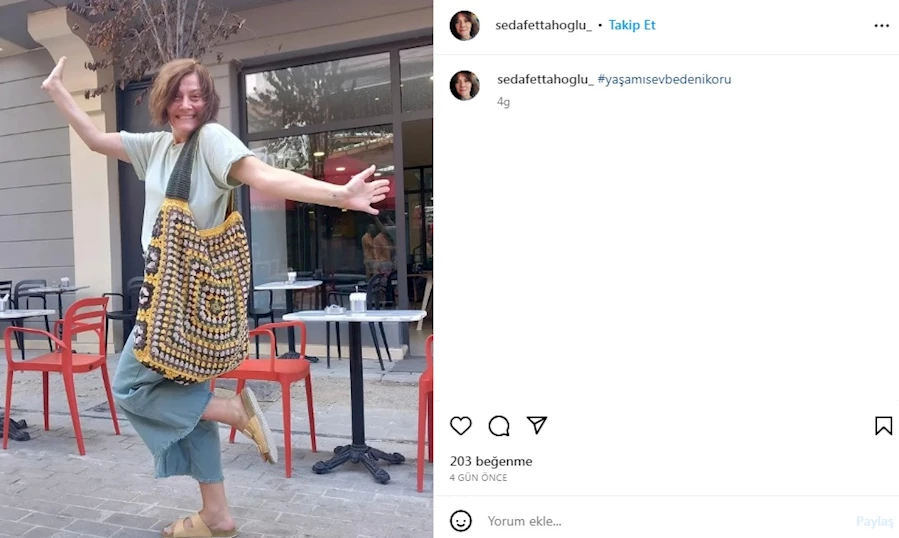
Task: Save the post with the bookmark icon
Action: [x=883, y=426]
